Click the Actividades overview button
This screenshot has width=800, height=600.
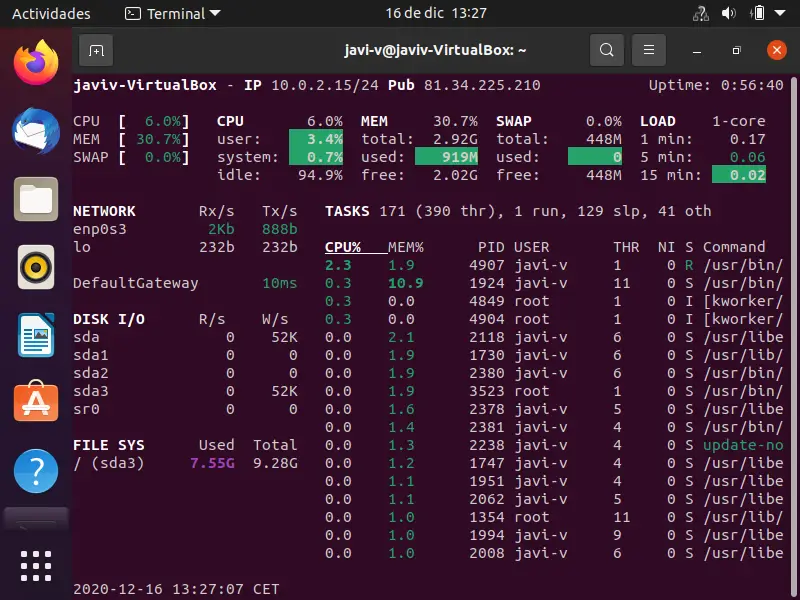point(51,14)
